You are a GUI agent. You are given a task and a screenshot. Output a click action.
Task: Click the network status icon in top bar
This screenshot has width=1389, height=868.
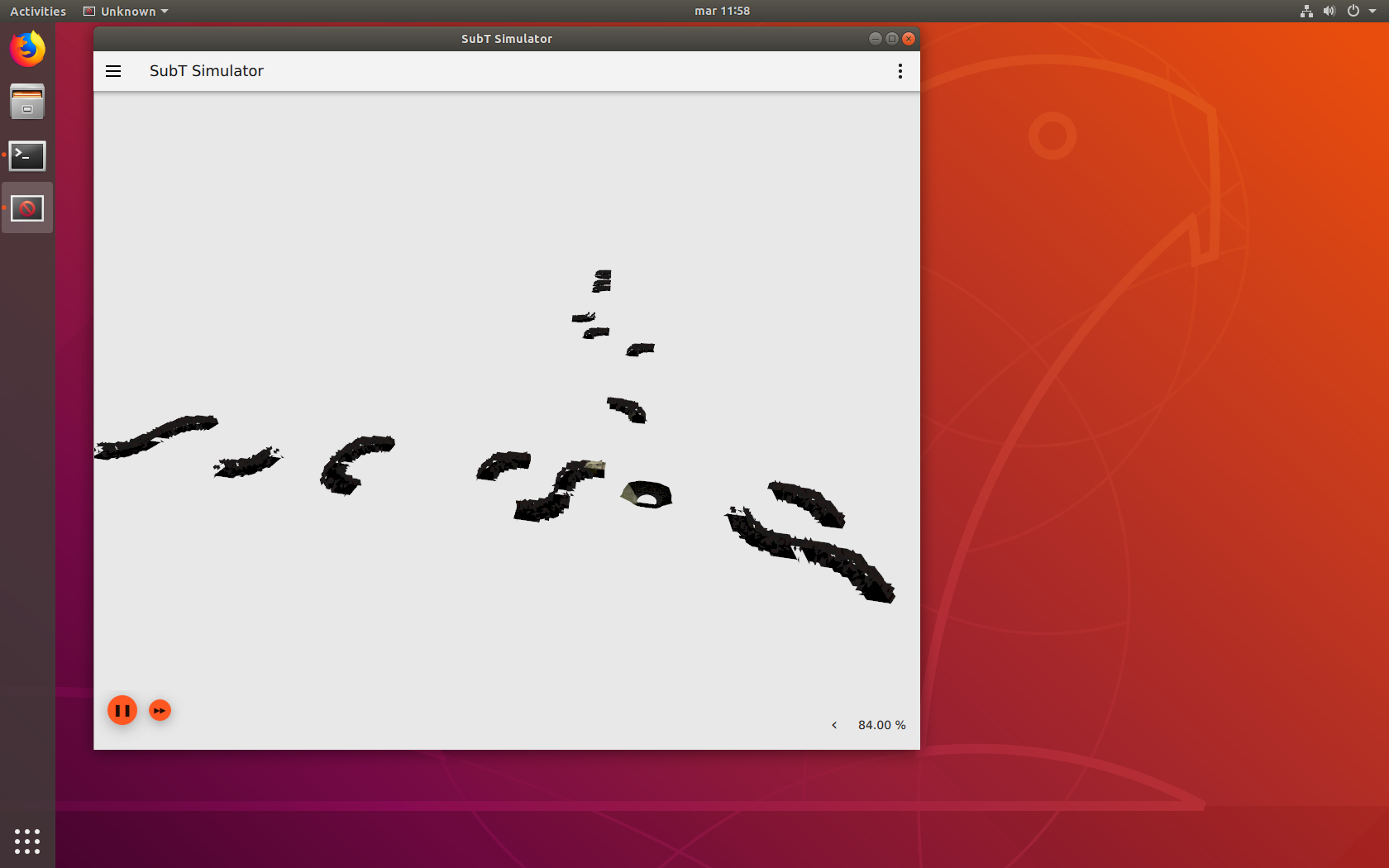1306,11
